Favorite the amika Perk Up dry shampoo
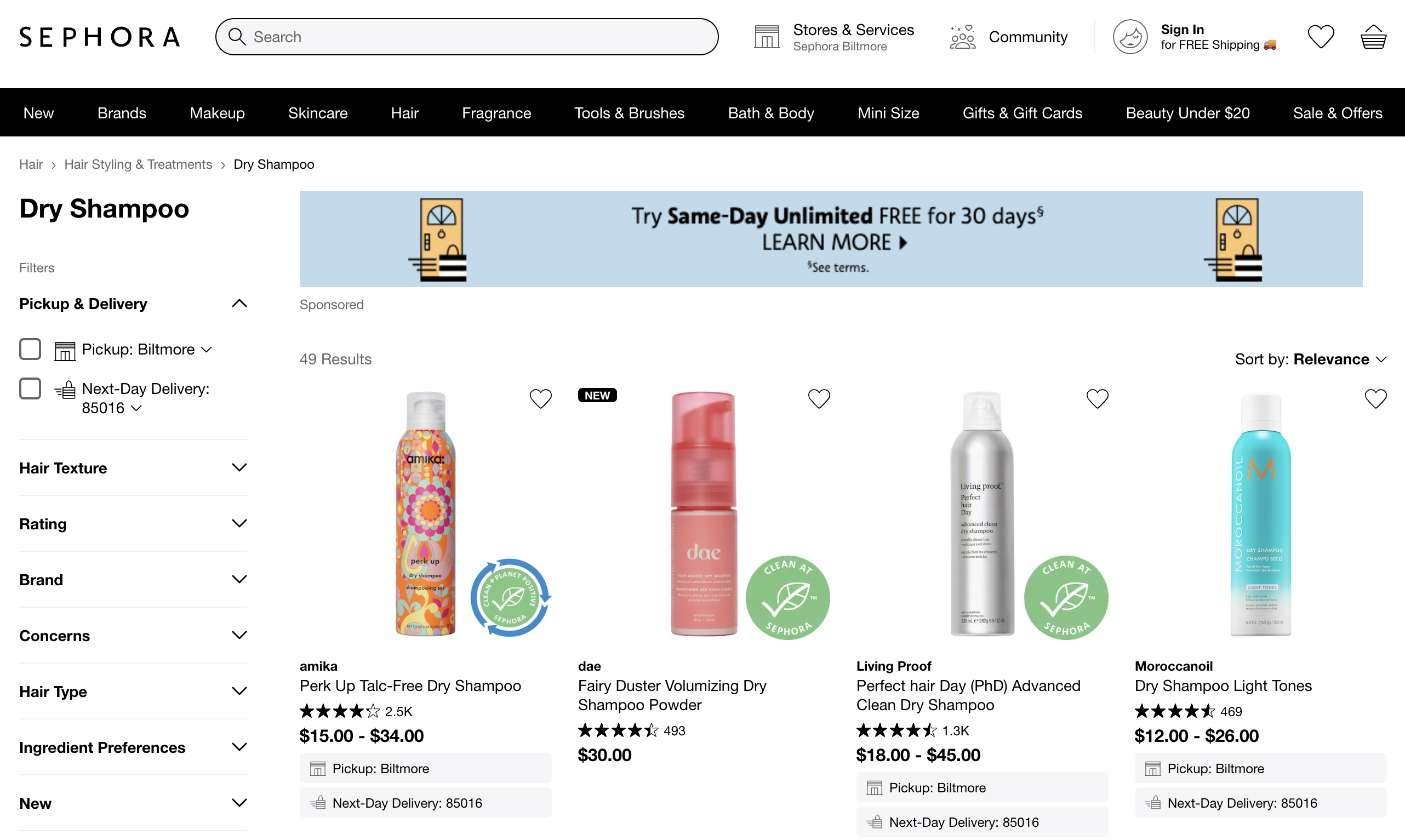The height and width of the screenshot is (840, 1405). point(541,398)
